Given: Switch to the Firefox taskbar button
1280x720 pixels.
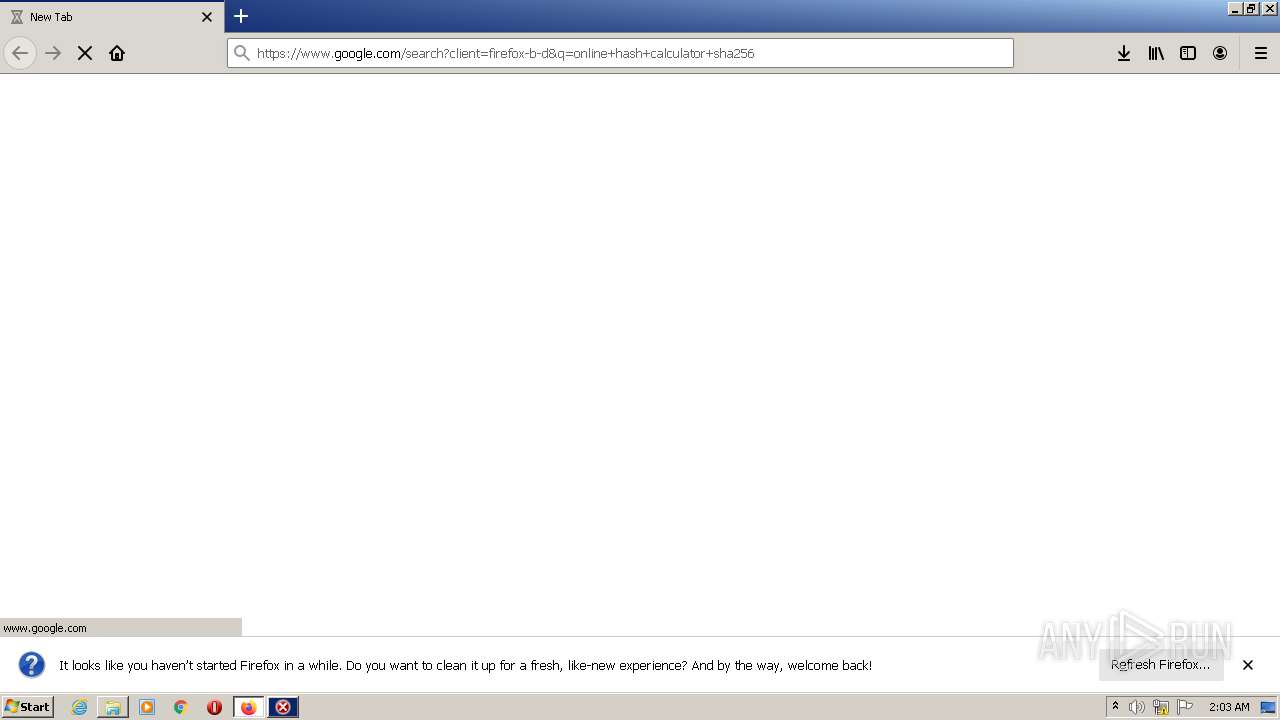Looking at the screenshot, I should tap(249, 707).
